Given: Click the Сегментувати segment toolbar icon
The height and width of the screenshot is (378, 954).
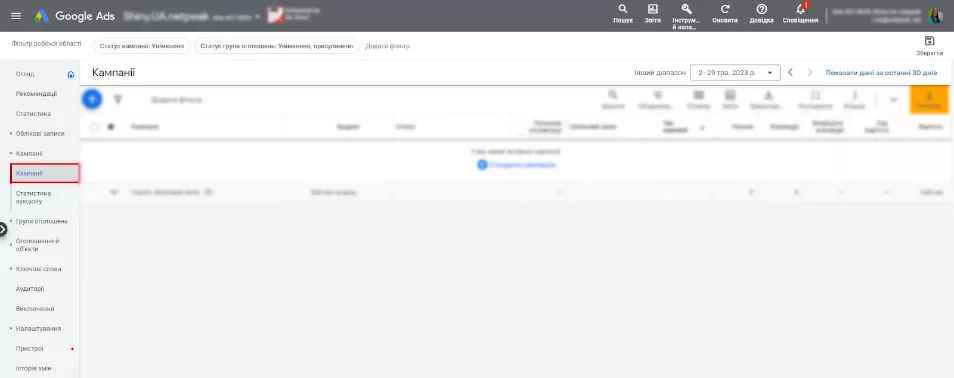Looking at the screenshot, I should [657, 99].
